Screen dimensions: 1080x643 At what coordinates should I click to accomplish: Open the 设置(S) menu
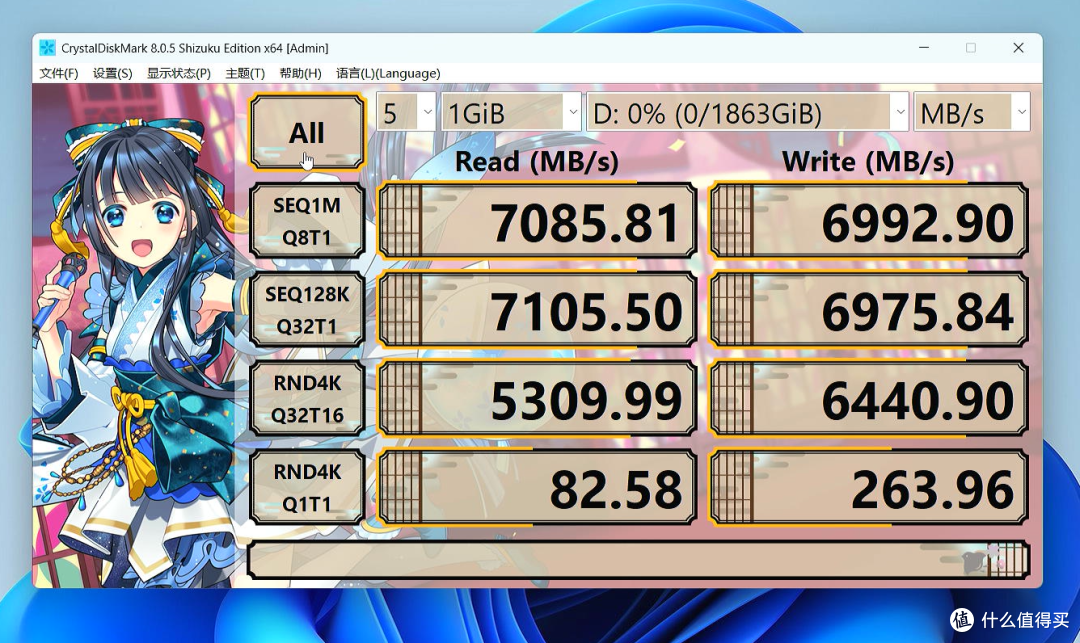112,73
